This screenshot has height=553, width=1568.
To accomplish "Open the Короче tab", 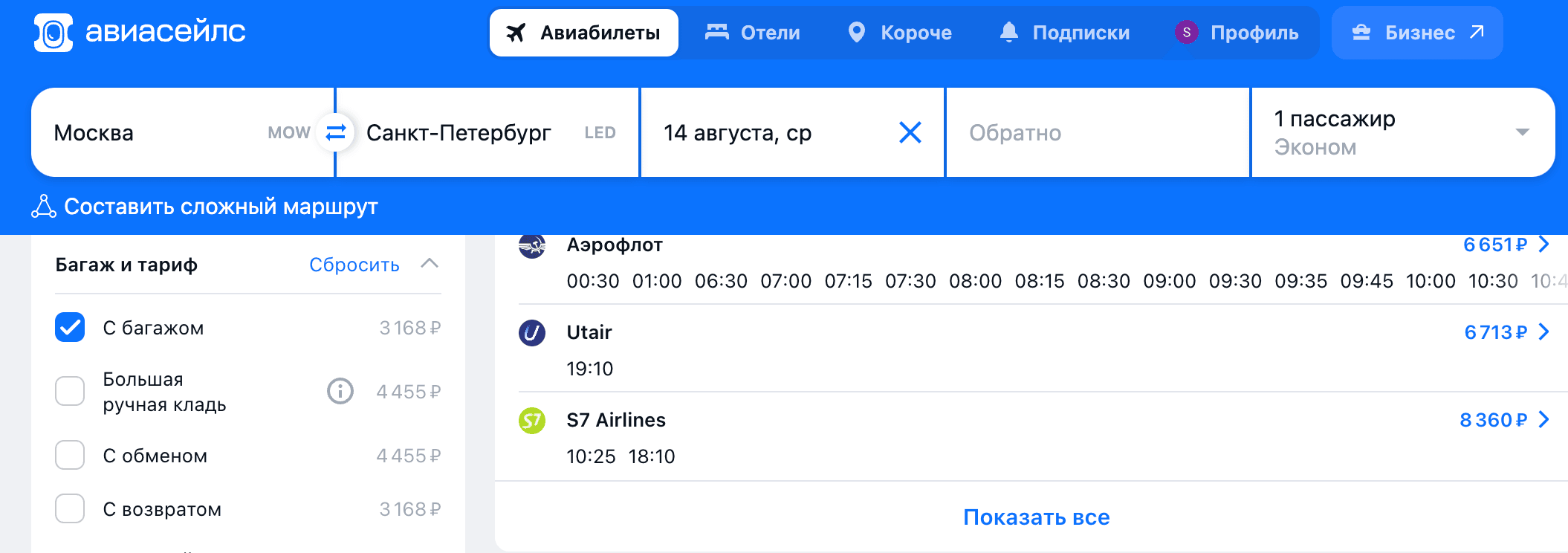I will (x=900, y=33).
